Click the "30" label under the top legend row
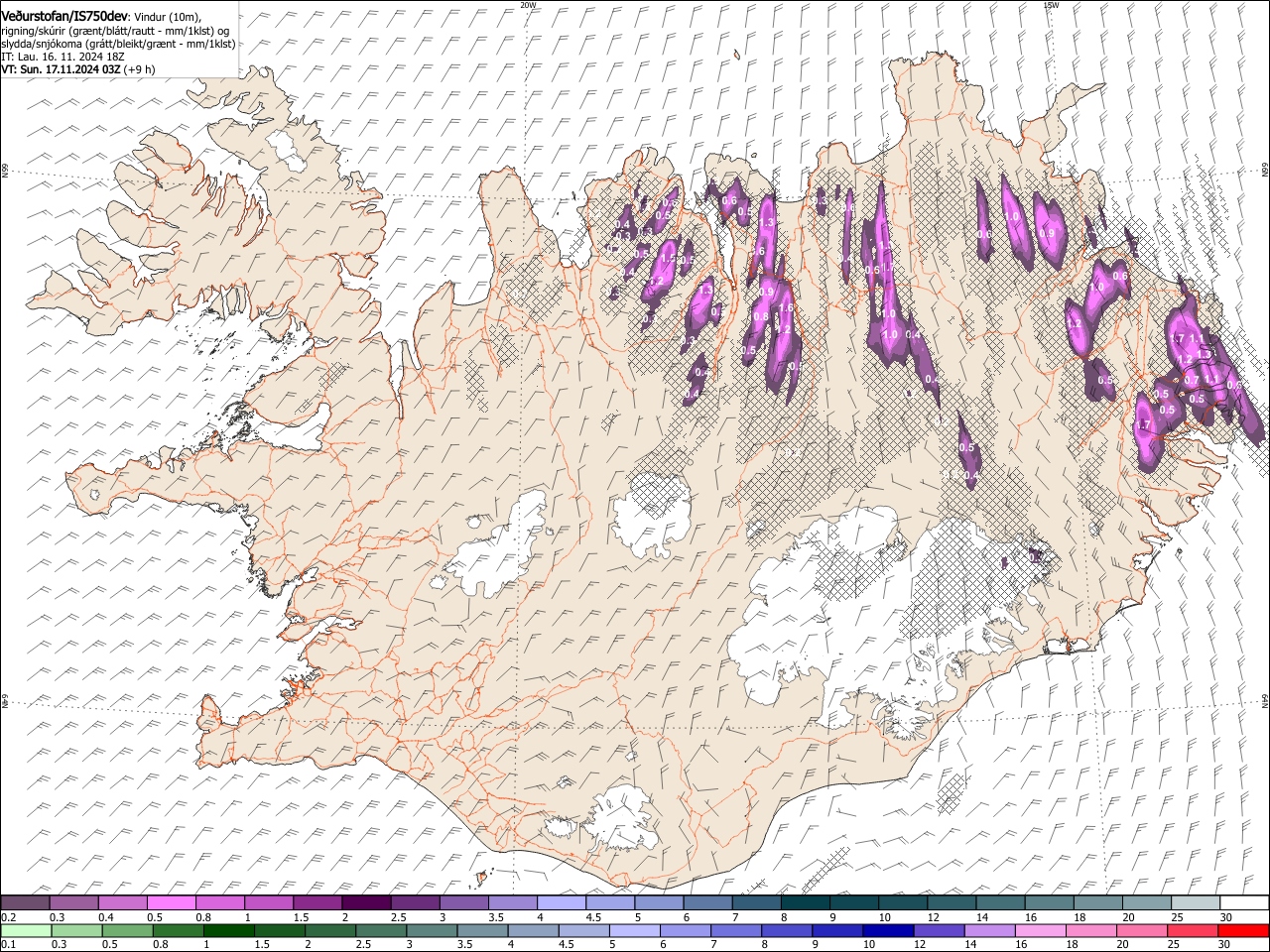 point(1224,916)
